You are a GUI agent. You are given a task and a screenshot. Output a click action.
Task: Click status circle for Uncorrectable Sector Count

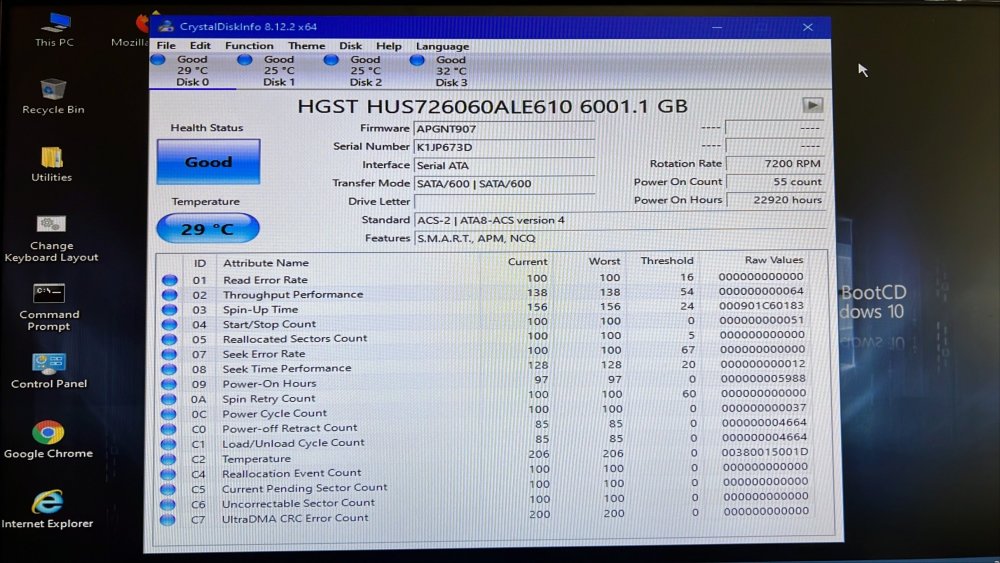pyautogui.click(x=168, y=504)
